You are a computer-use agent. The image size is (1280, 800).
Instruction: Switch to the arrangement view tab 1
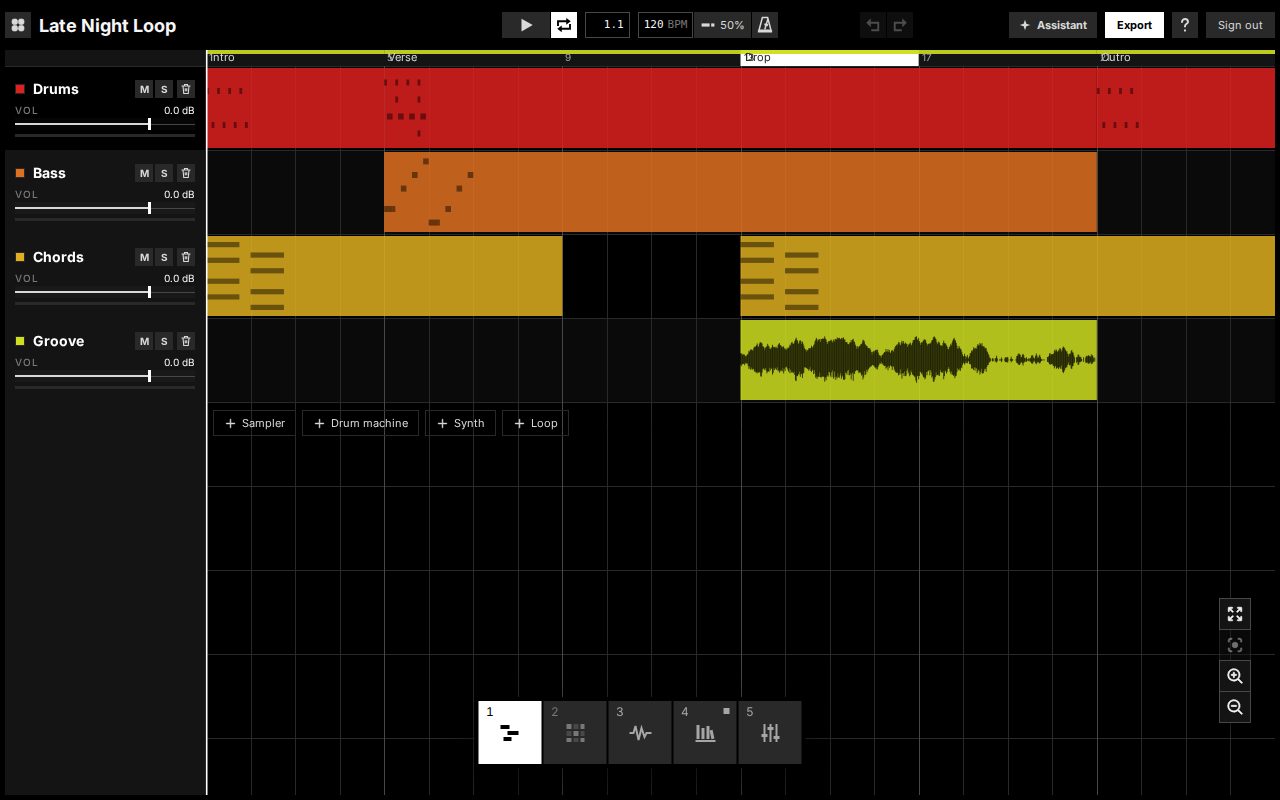pyautogui.click(x=510, y=732)
